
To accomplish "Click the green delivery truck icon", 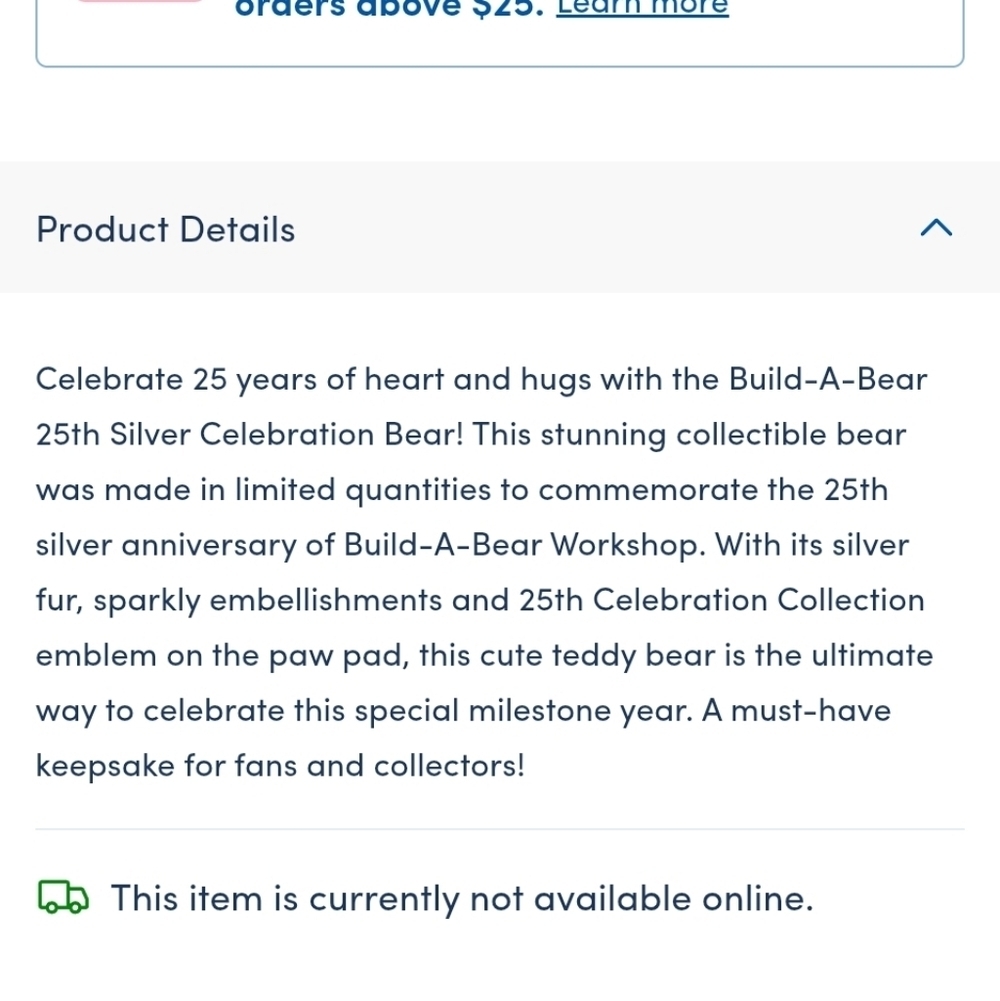I will click(63, 897).
